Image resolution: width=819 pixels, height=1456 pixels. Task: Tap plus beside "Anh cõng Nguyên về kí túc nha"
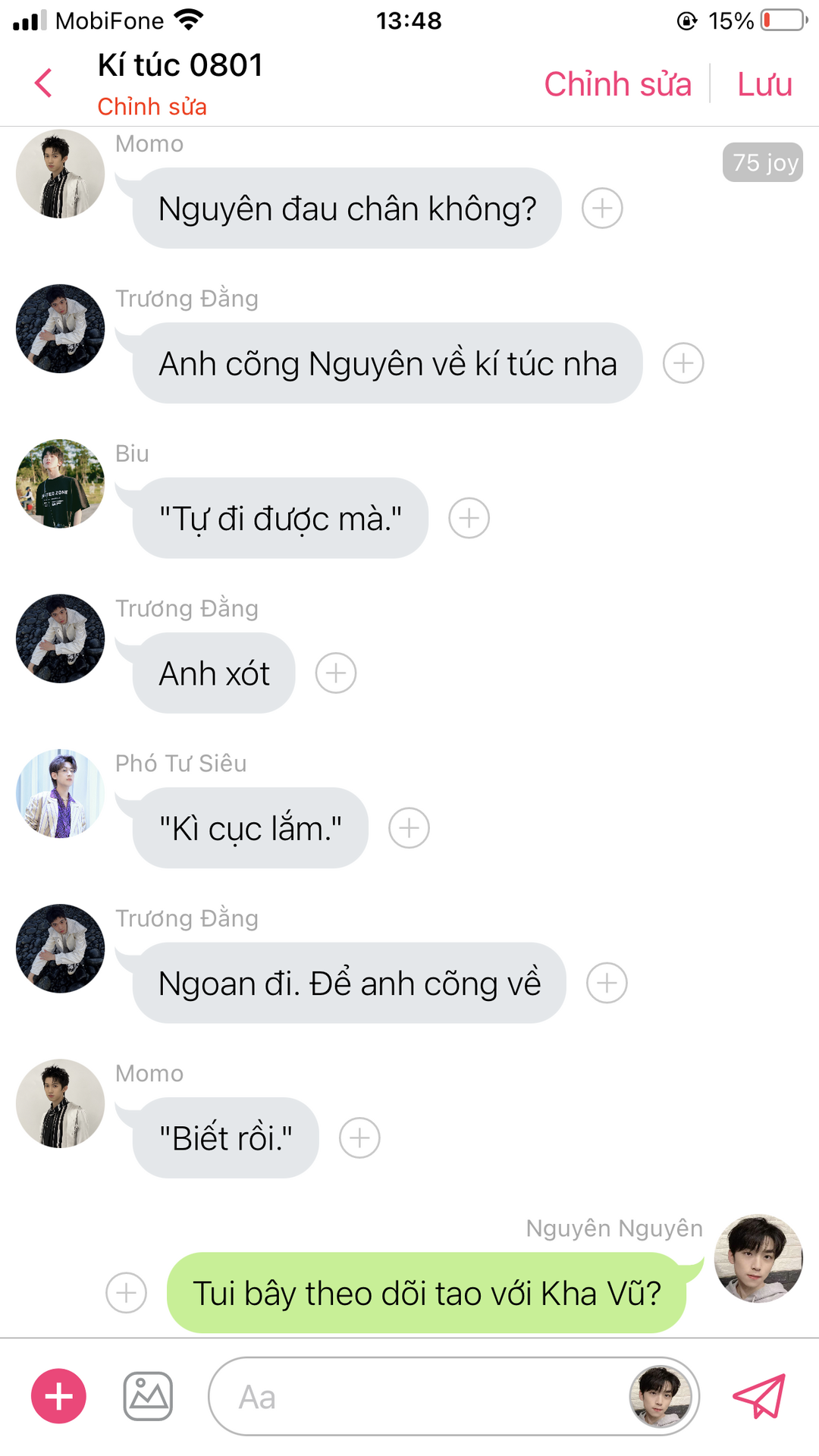(683, 363)
